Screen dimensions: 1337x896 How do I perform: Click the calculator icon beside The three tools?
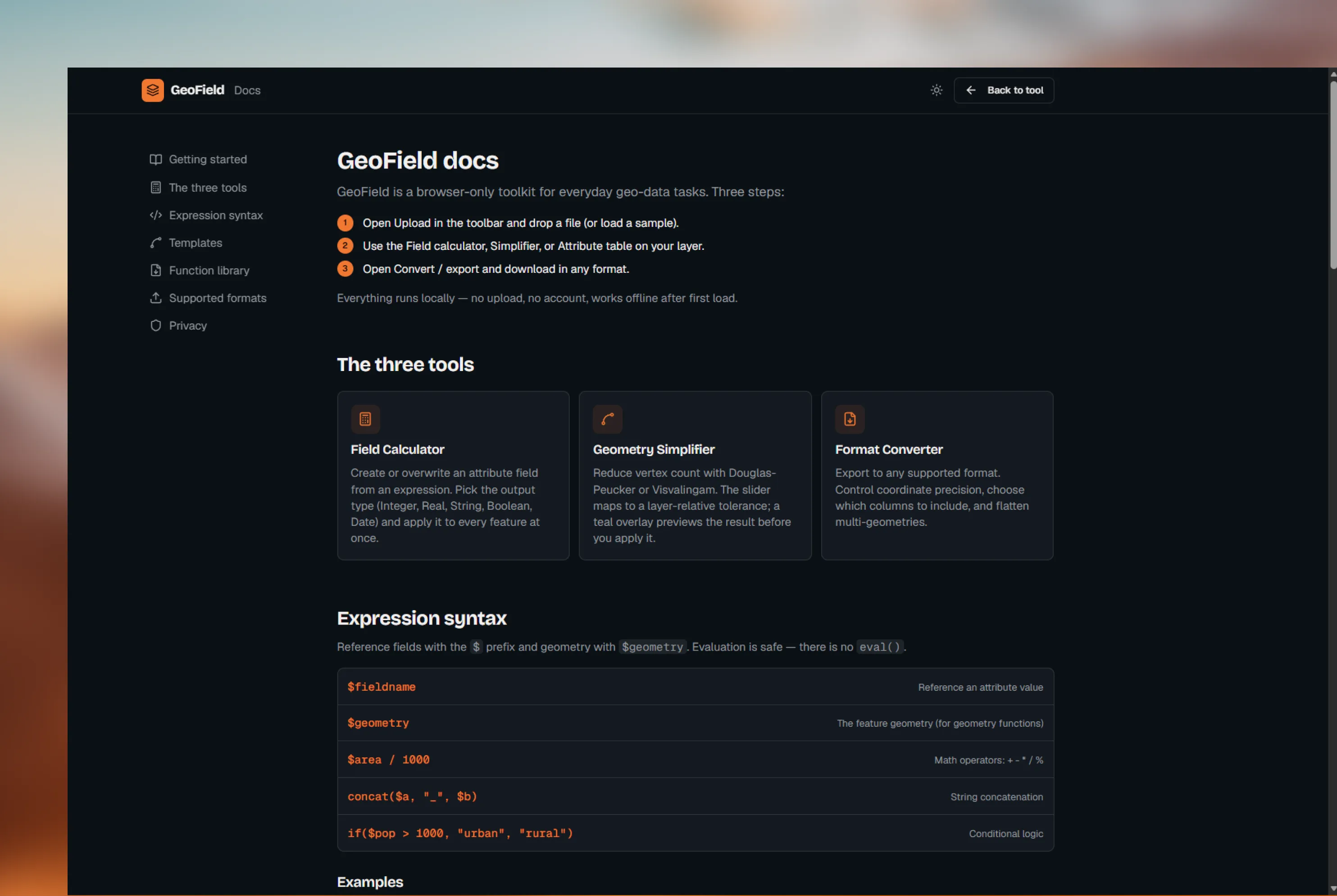click(x=155, y=187)
